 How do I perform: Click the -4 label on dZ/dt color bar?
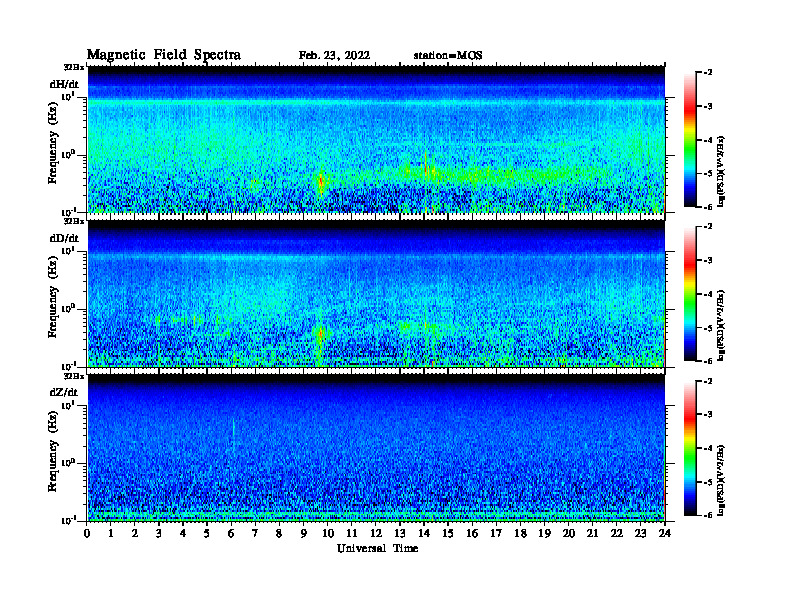pos(708,448)
